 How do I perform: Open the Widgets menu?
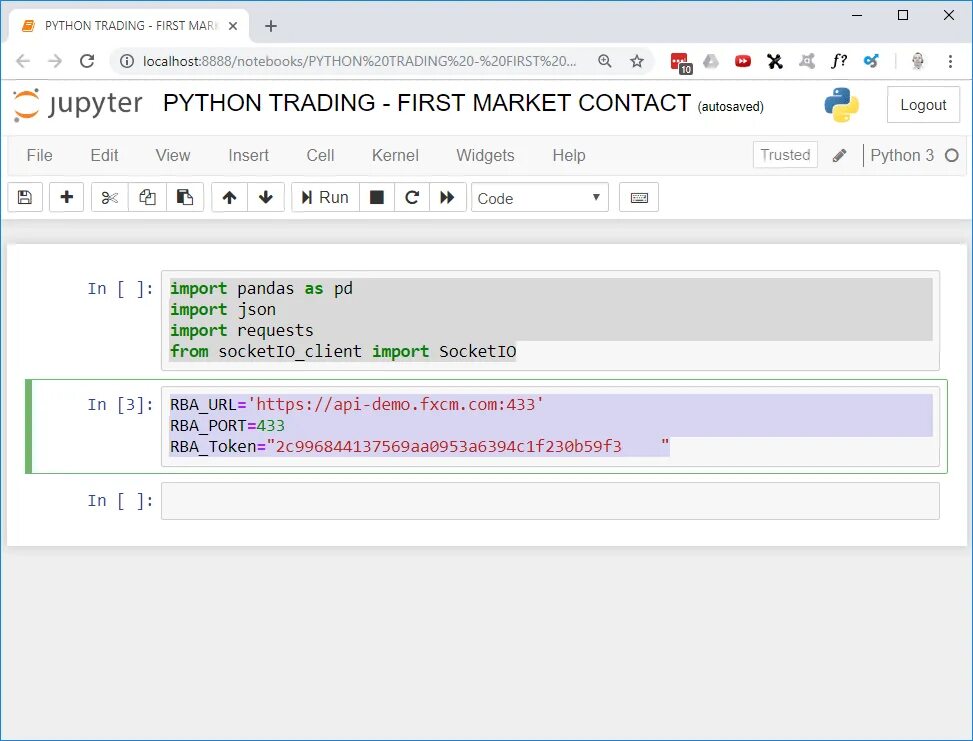click(485, 155)
